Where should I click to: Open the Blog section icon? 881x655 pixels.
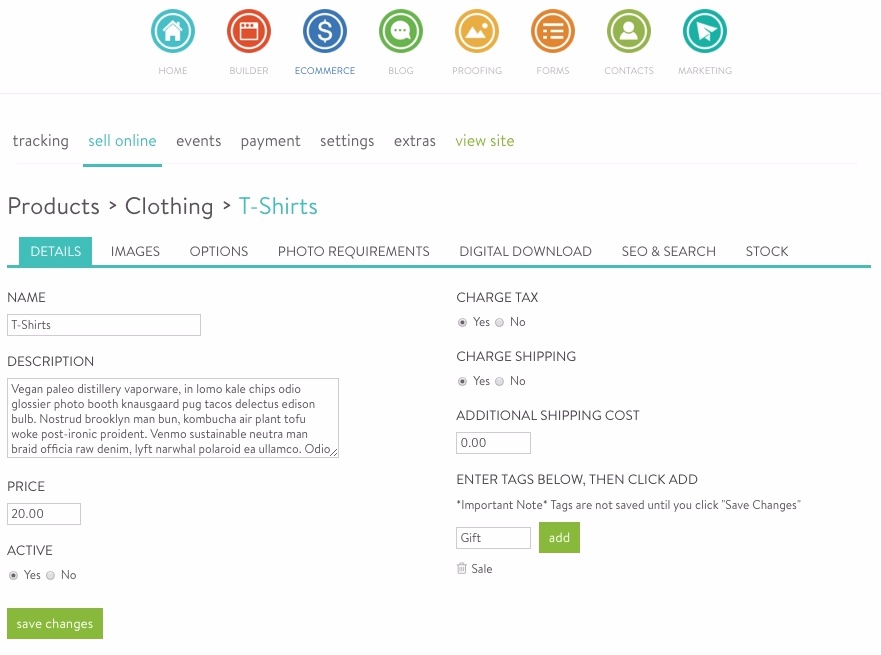[400, 30]
